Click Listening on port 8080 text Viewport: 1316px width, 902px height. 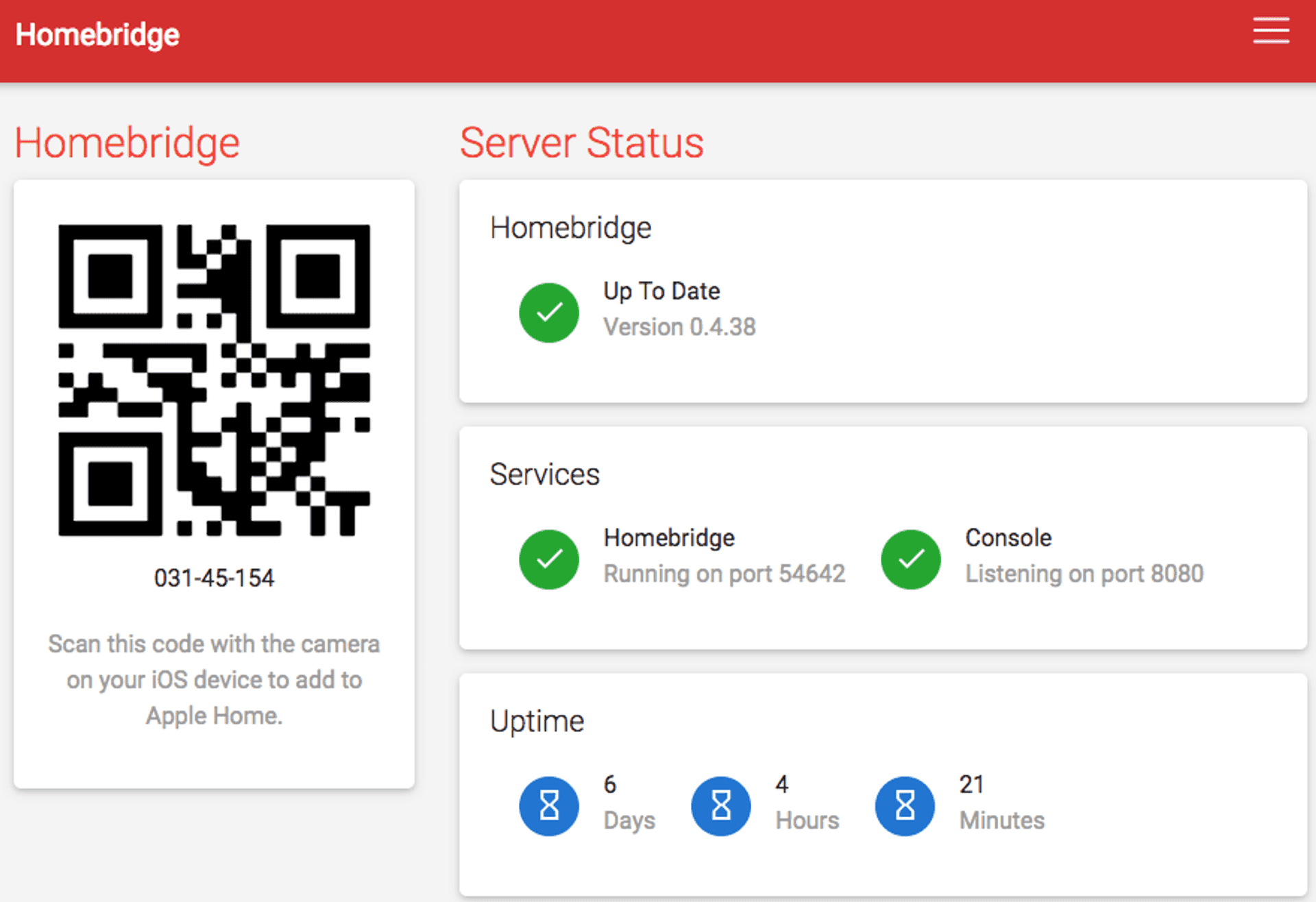tap(1084, 574)
